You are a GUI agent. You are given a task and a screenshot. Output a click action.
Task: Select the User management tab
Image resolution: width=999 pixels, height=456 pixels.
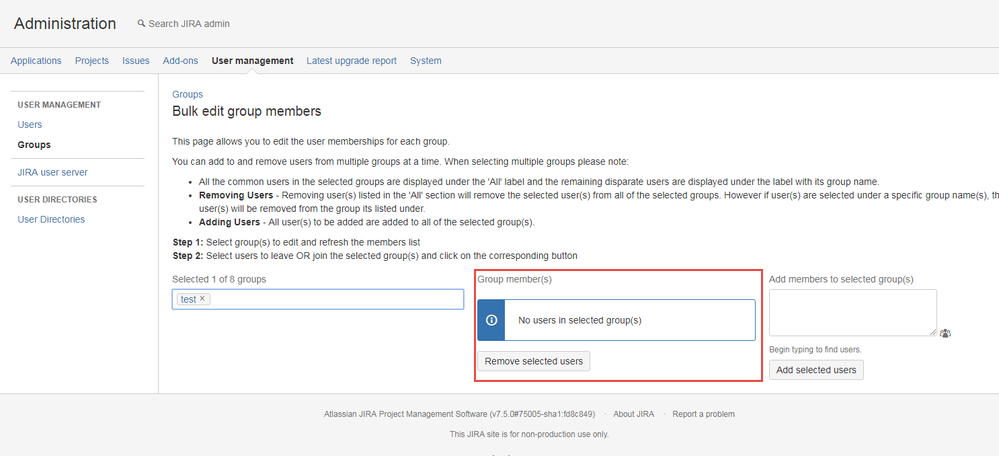(x=252, y=61)
